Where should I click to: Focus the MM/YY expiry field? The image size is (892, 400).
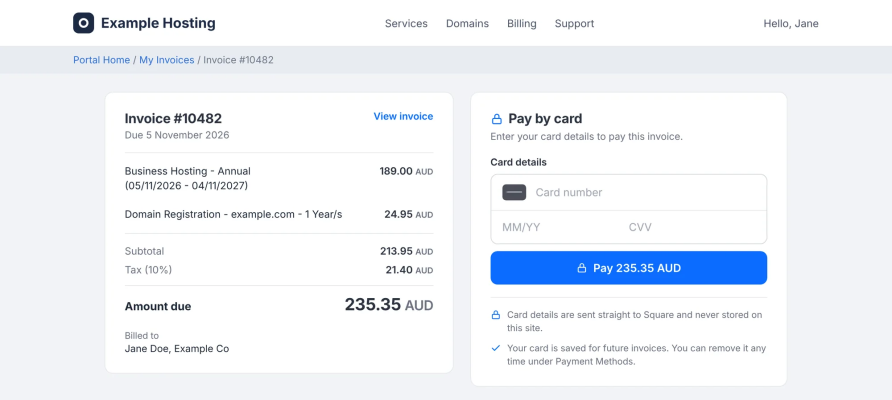[x=554, y=228]
